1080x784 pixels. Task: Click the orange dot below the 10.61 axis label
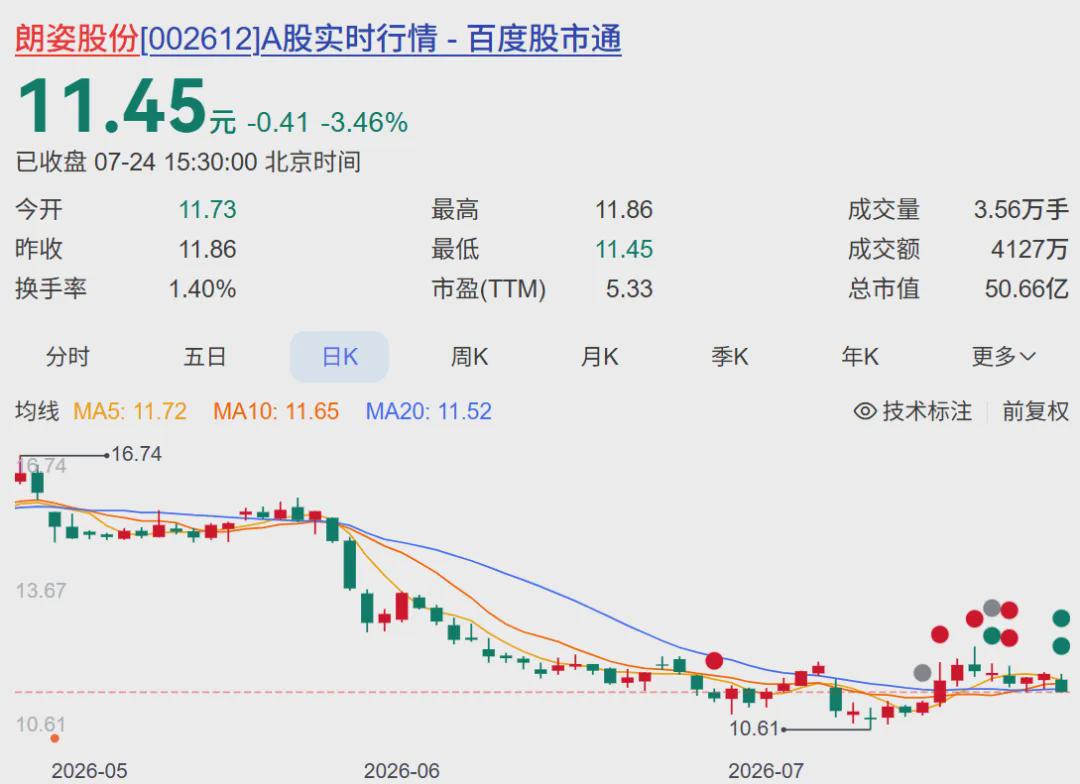54,739
